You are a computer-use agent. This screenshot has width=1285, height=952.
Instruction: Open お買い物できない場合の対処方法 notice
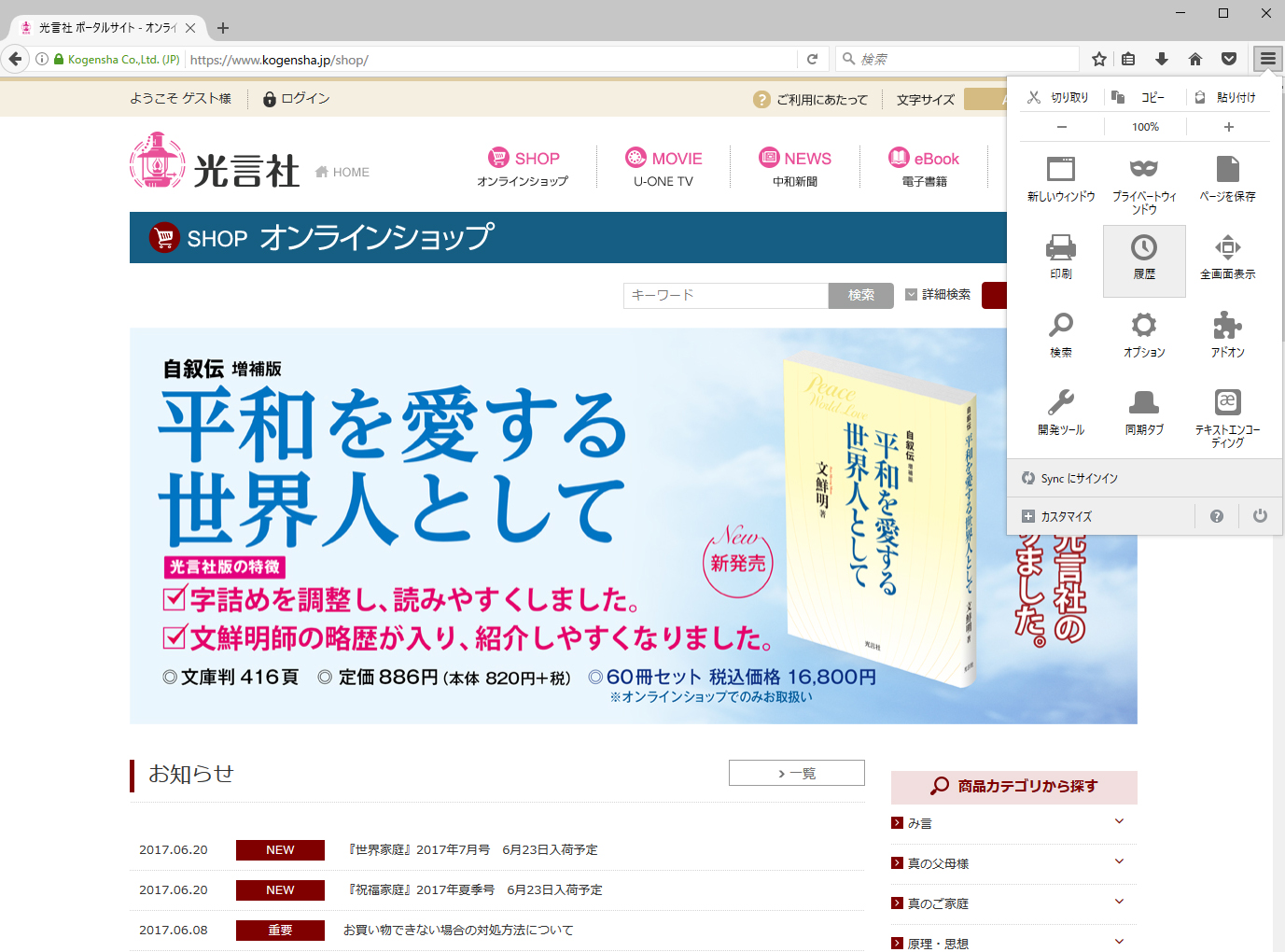coord(458,930)
